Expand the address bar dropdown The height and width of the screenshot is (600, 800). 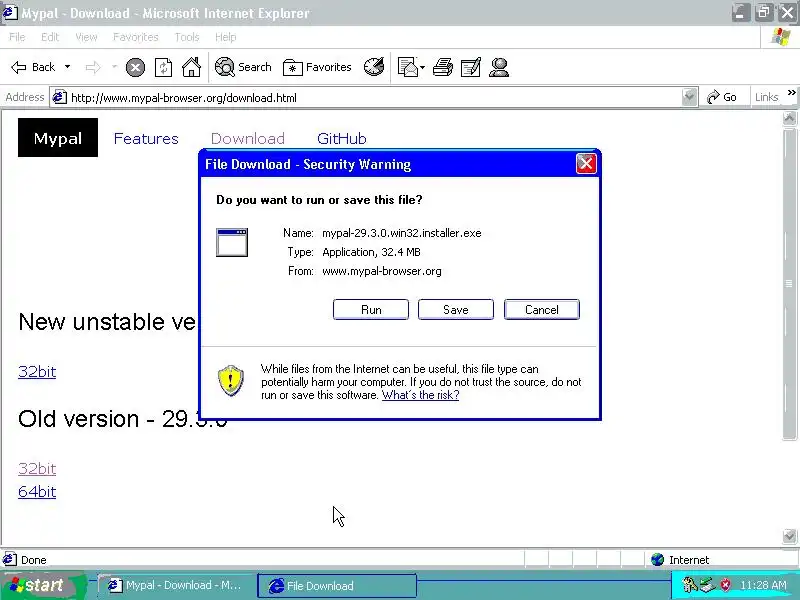coord(689,97)
